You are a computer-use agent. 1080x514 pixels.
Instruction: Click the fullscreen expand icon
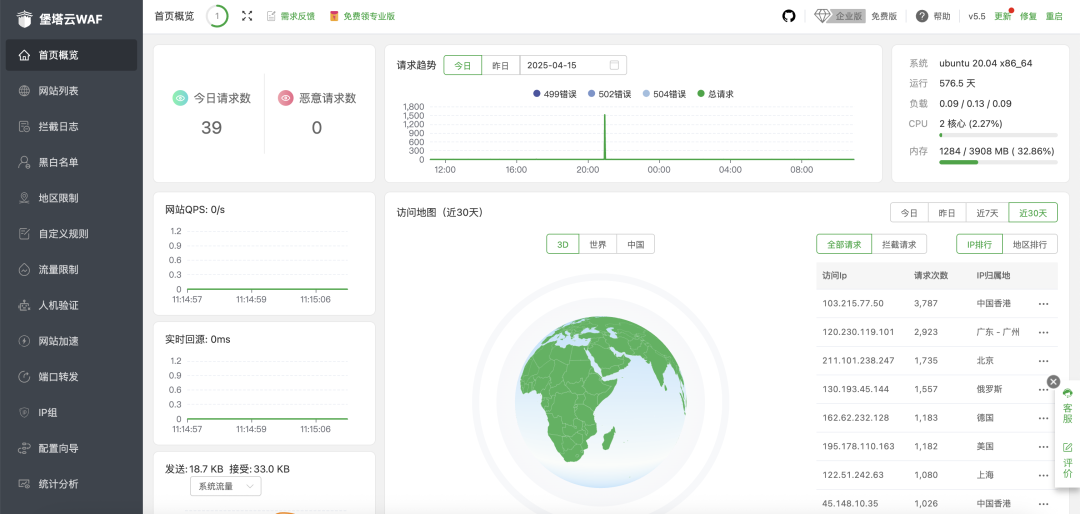click(x=247, y=16)
